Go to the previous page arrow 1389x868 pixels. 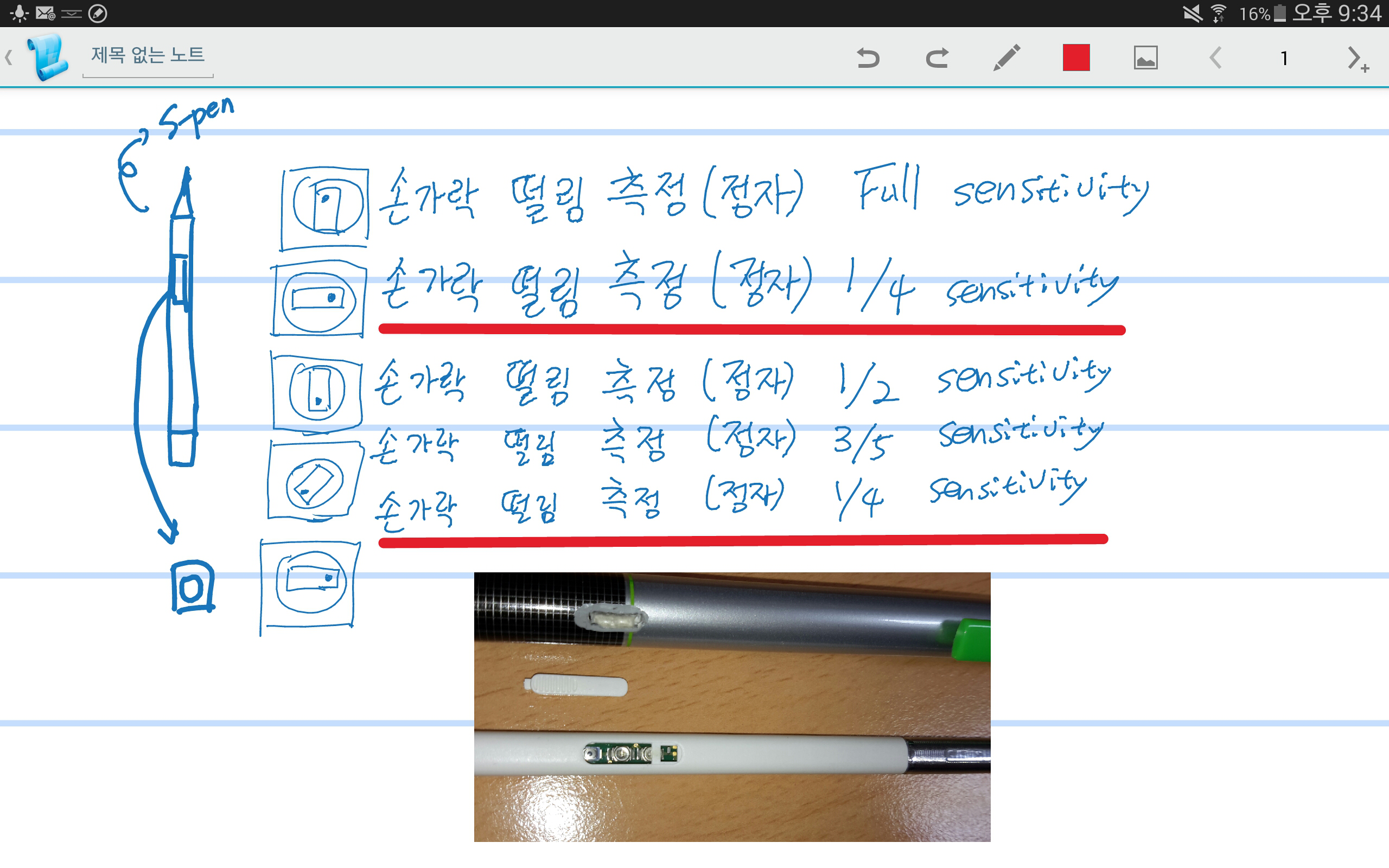1215,58
